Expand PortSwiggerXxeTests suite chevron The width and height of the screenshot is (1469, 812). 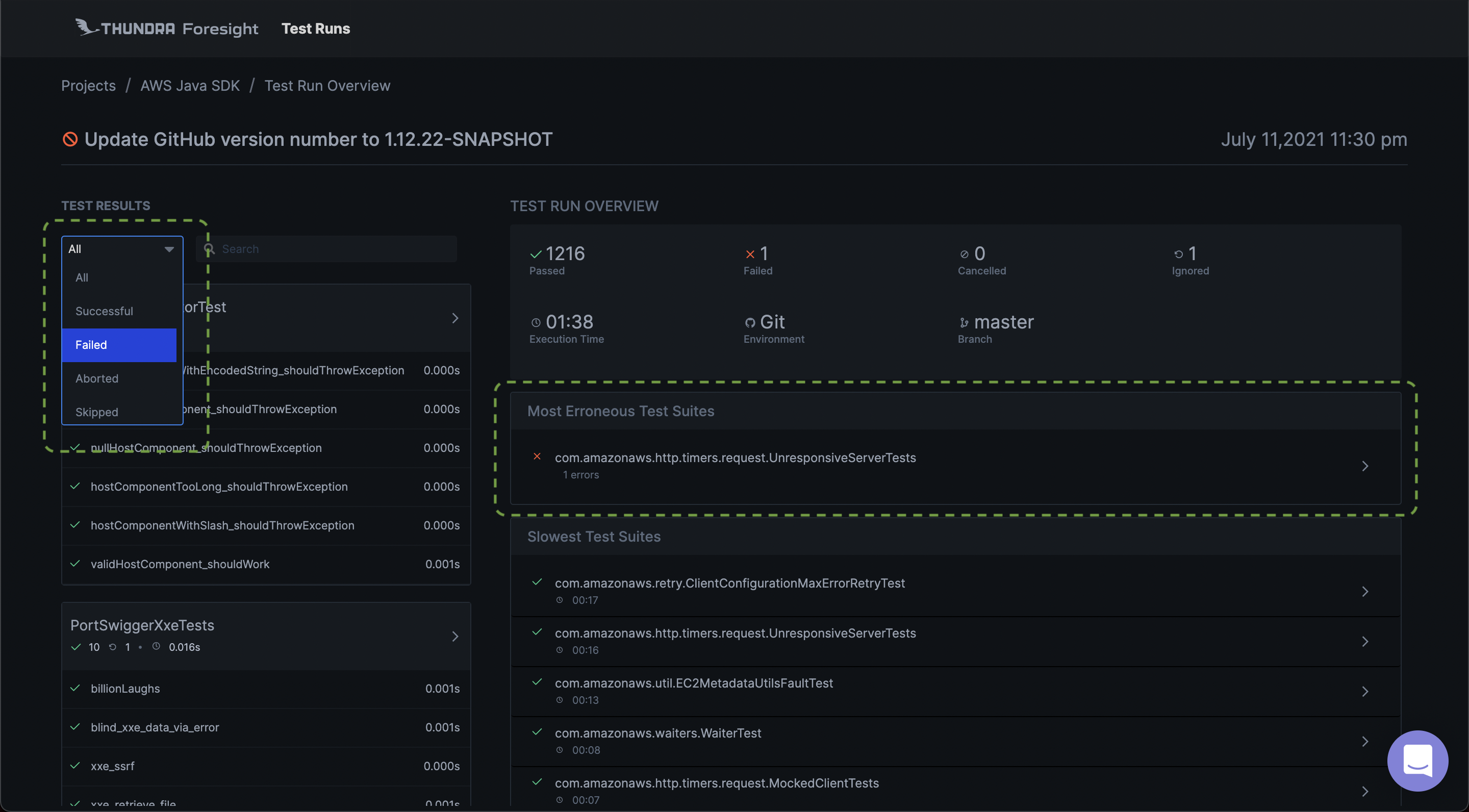point(455,637)
